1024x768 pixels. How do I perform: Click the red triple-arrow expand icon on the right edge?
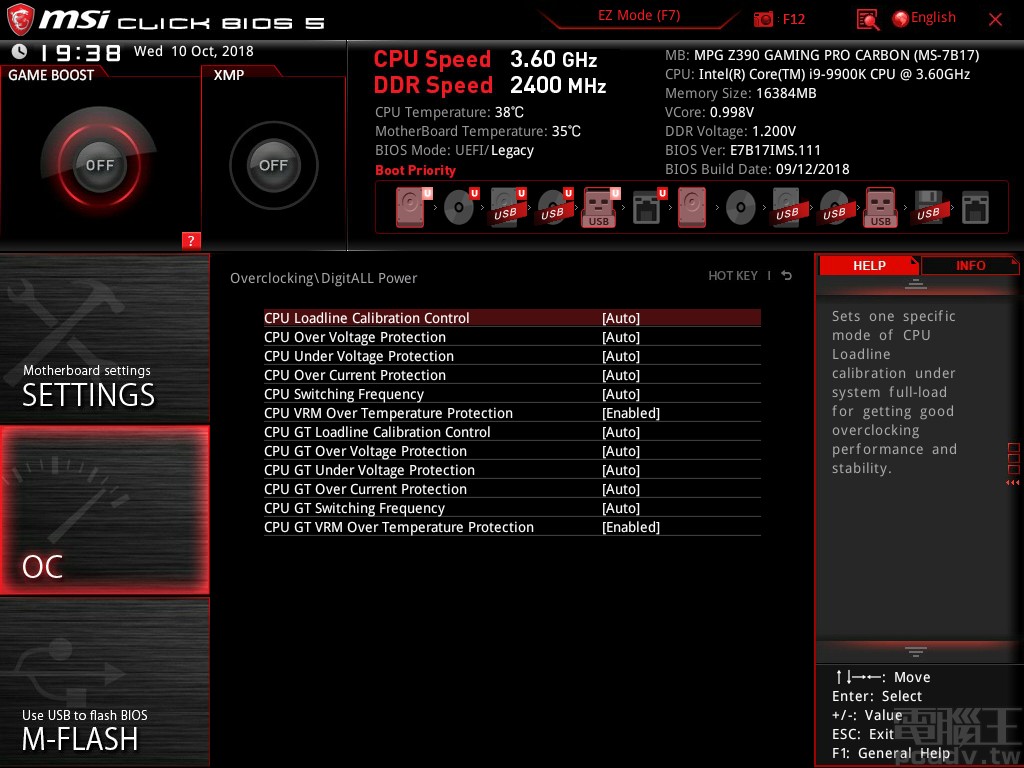[1013, 483]
